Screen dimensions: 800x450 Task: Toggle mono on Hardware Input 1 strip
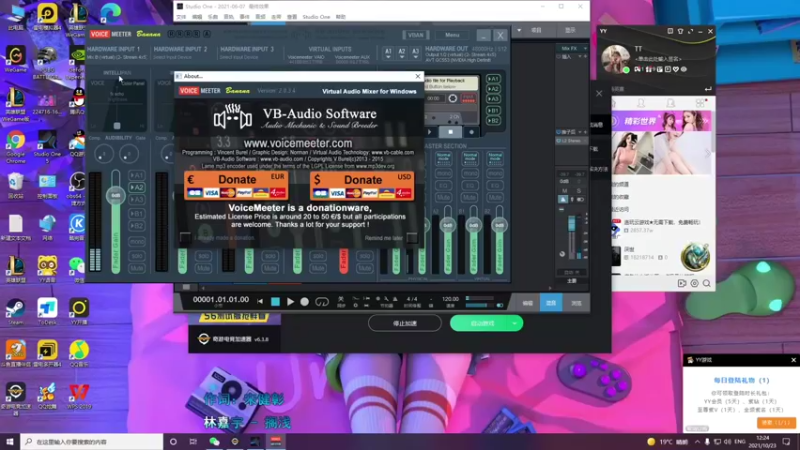[x=137, y=241]
